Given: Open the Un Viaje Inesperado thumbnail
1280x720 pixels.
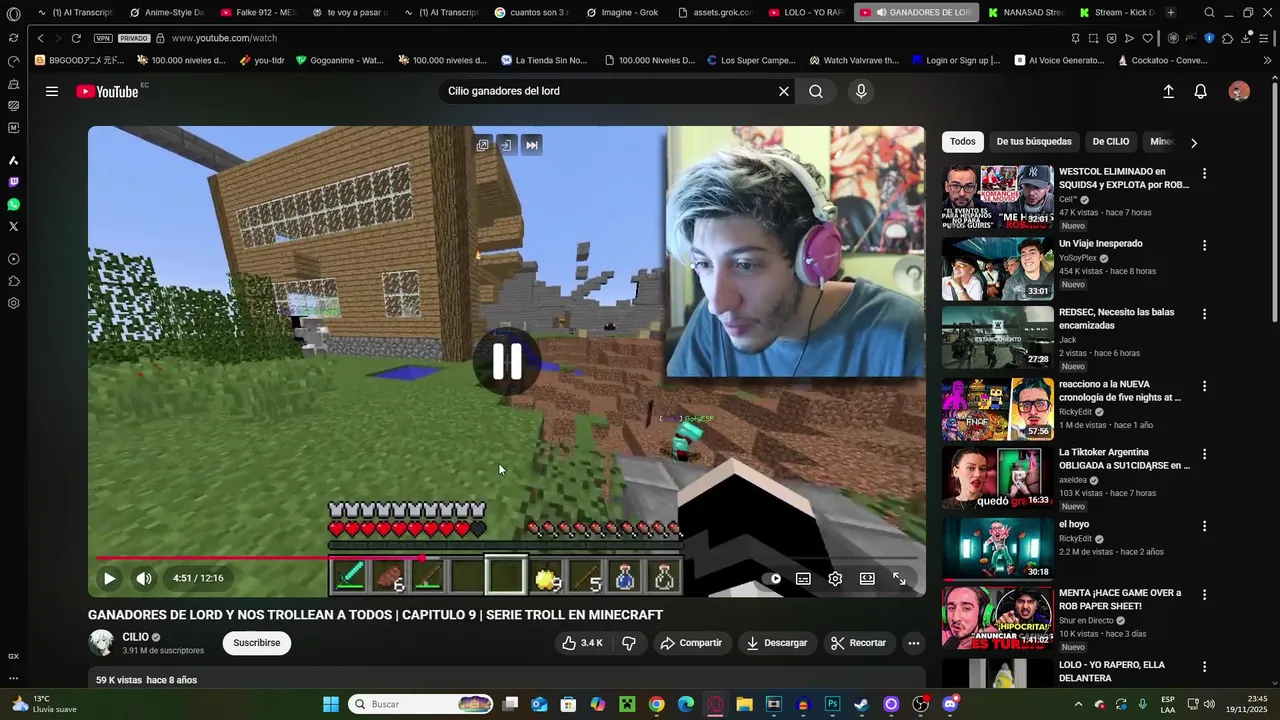Looking at the screenshot, I should 997,269.
